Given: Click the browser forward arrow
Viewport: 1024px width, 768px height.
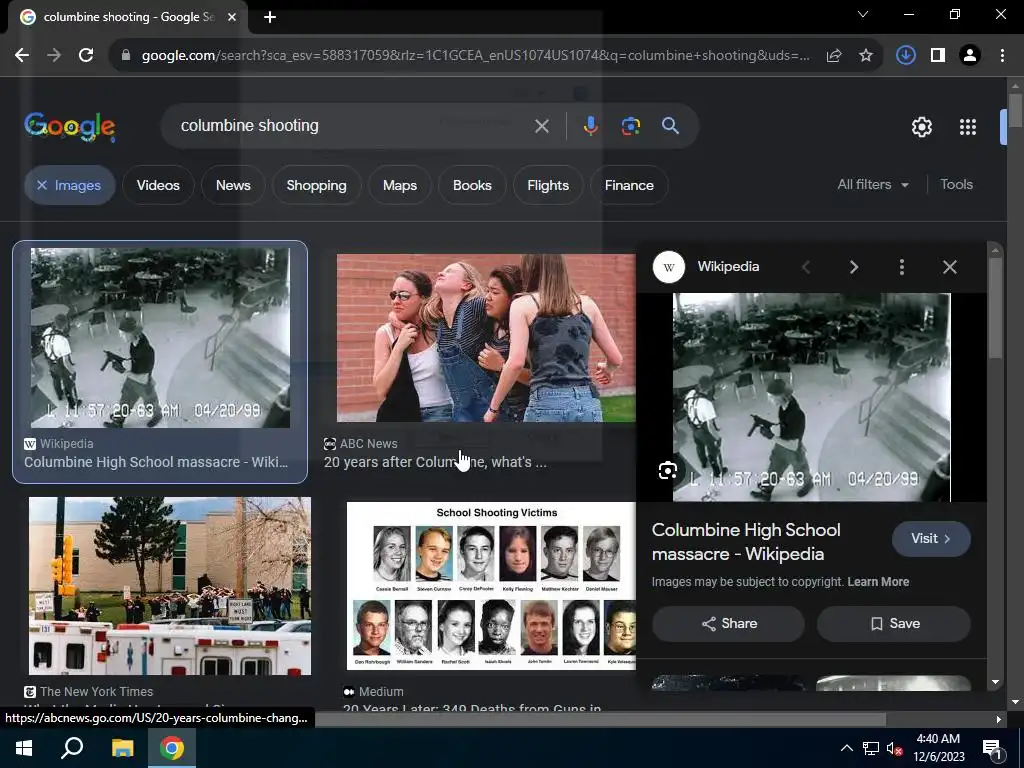Looking at the screenshot, I should coord(54,56).
